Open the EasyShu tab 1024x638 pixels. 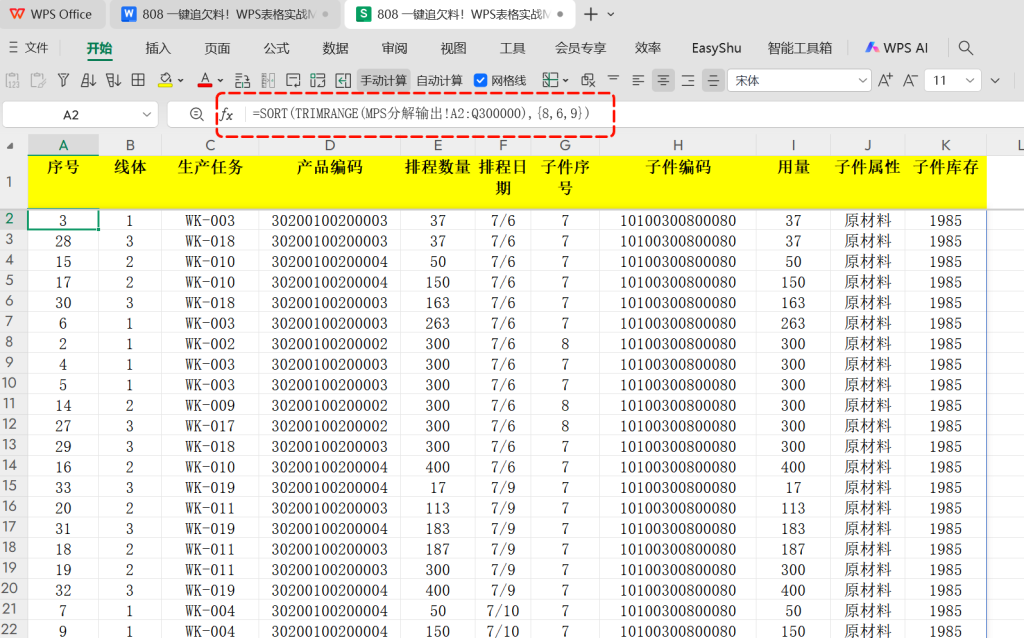point(716,48)
